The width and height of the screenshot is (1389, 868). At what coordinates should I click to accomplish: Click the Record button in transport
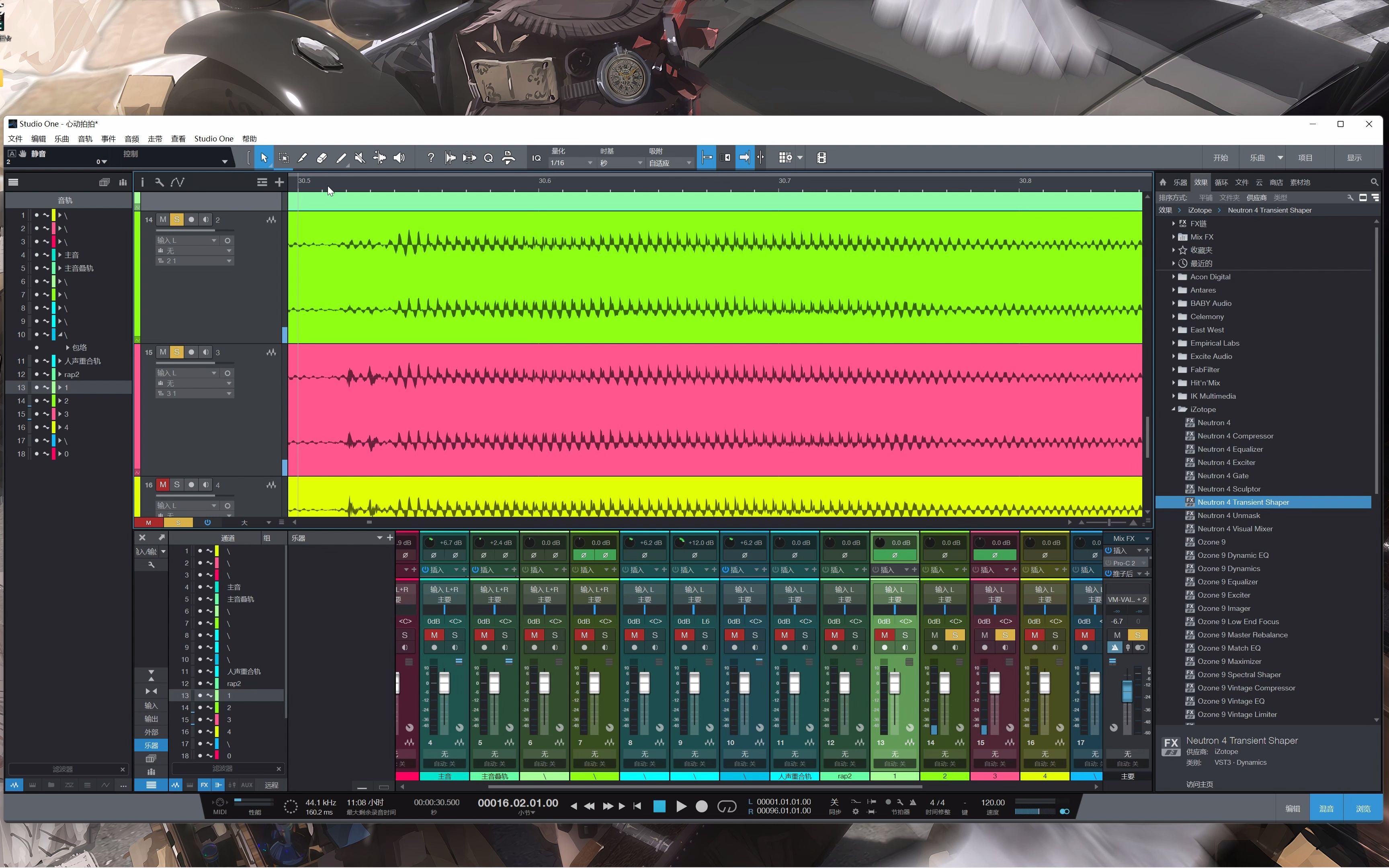(x=701, y=807)
